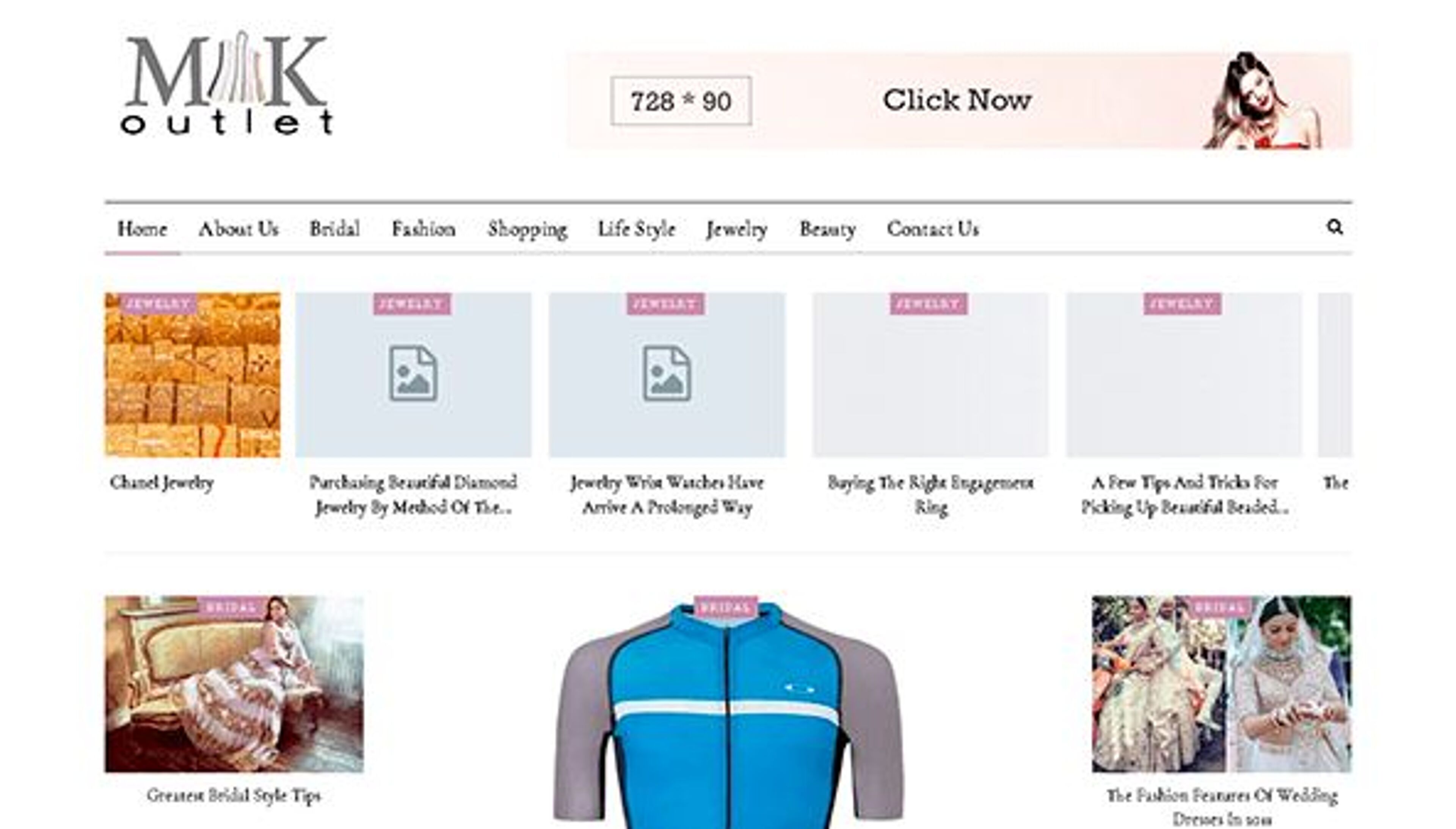Image resolution: width=1456 pixels, height=829 pixels.
Task: Open the Home menu item
Action: click(x=142, y=229)
